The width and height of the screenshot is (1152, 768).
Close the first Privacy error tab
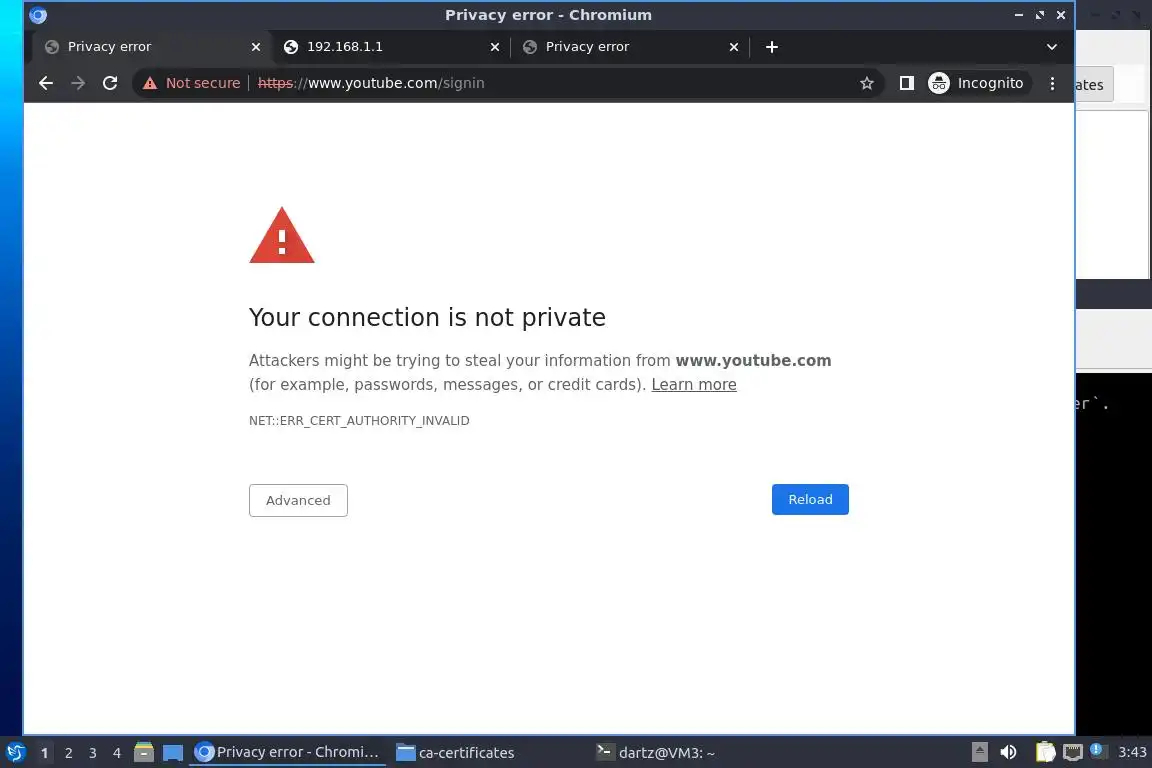click(x=256, y=47)
